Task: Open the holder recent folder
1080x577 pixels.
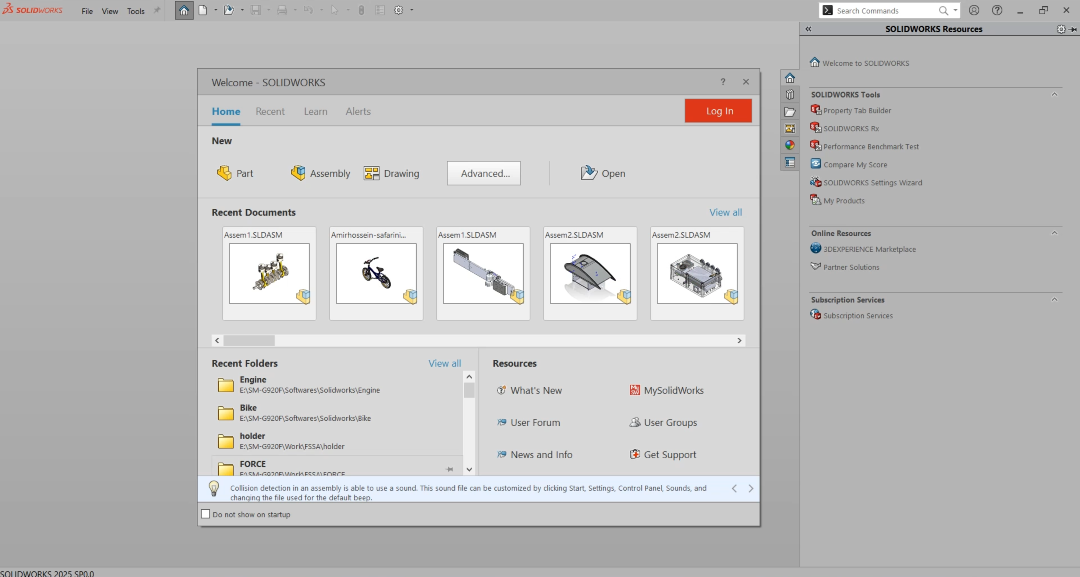Action: click(x=337, y=441)
